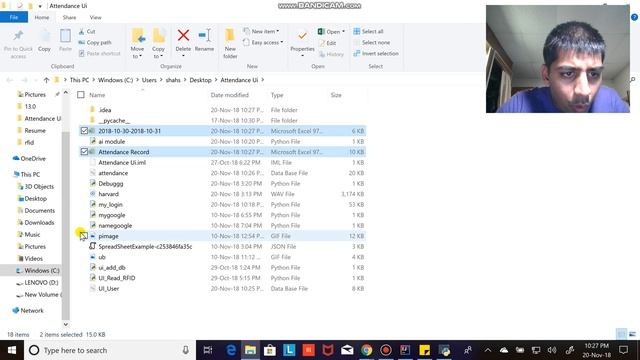Open the Move to menu

(138, 44)
